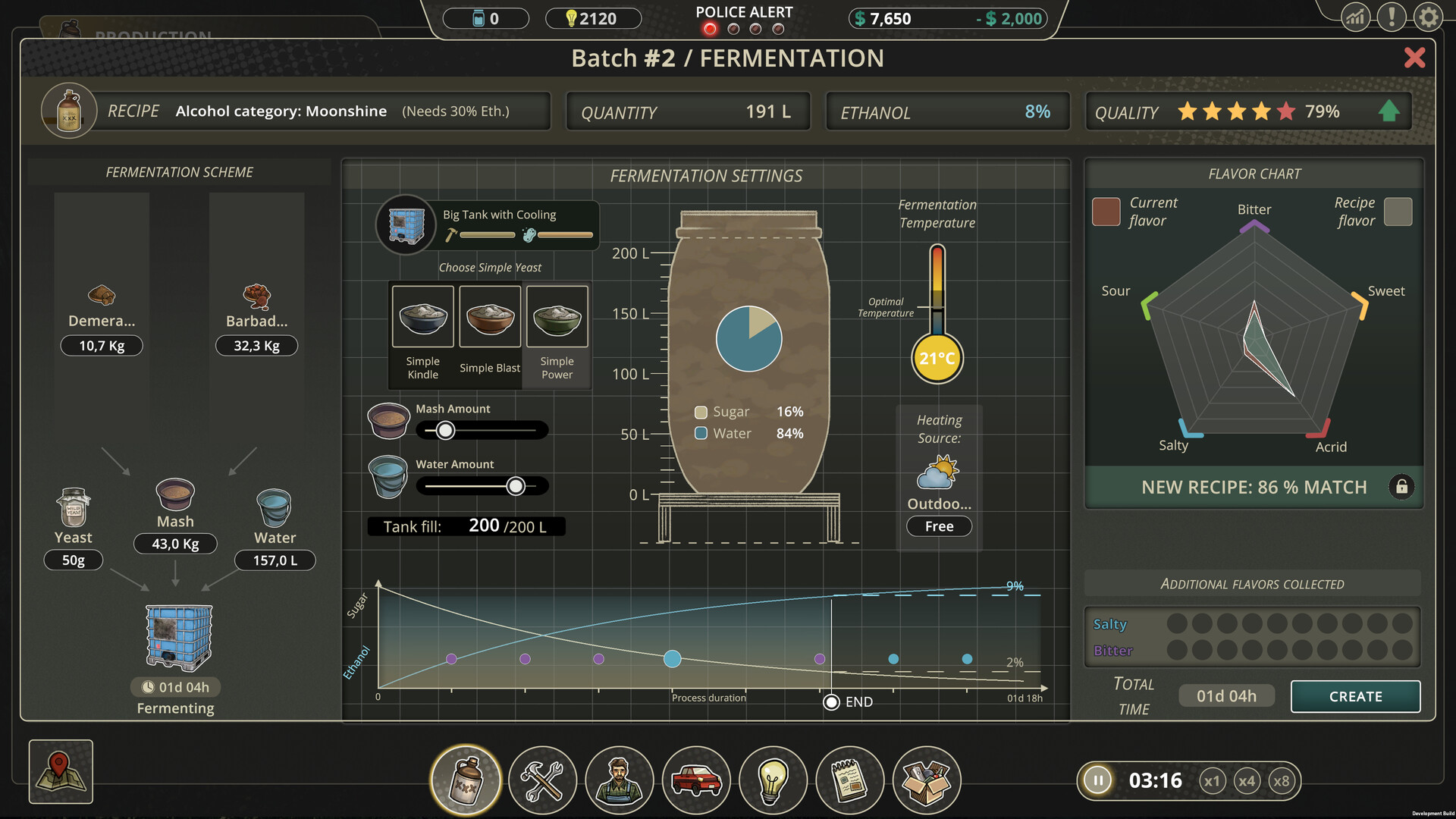Unlock the New Recipe 86% Match
This screenshot has height=819, width=1456.
click(x=1402, y=488)
